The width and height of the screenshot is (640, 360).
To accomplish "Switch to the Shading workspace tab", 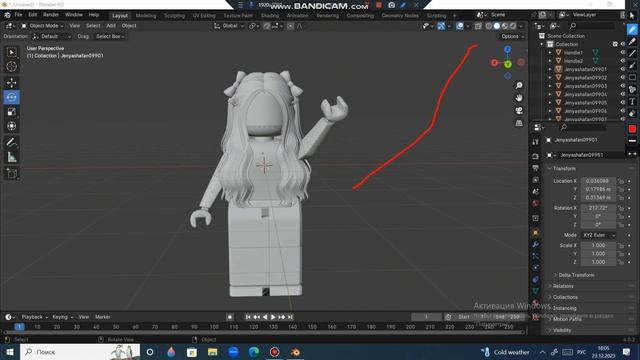I will coord(270,16).
